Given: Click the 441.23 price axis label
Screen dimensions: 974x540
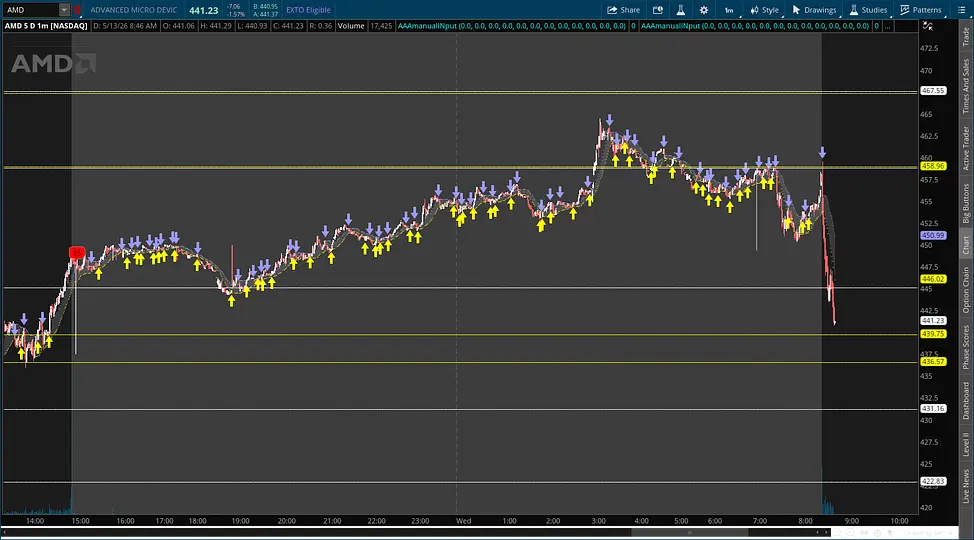Looking at the screenshot, I should coord(933,321).
